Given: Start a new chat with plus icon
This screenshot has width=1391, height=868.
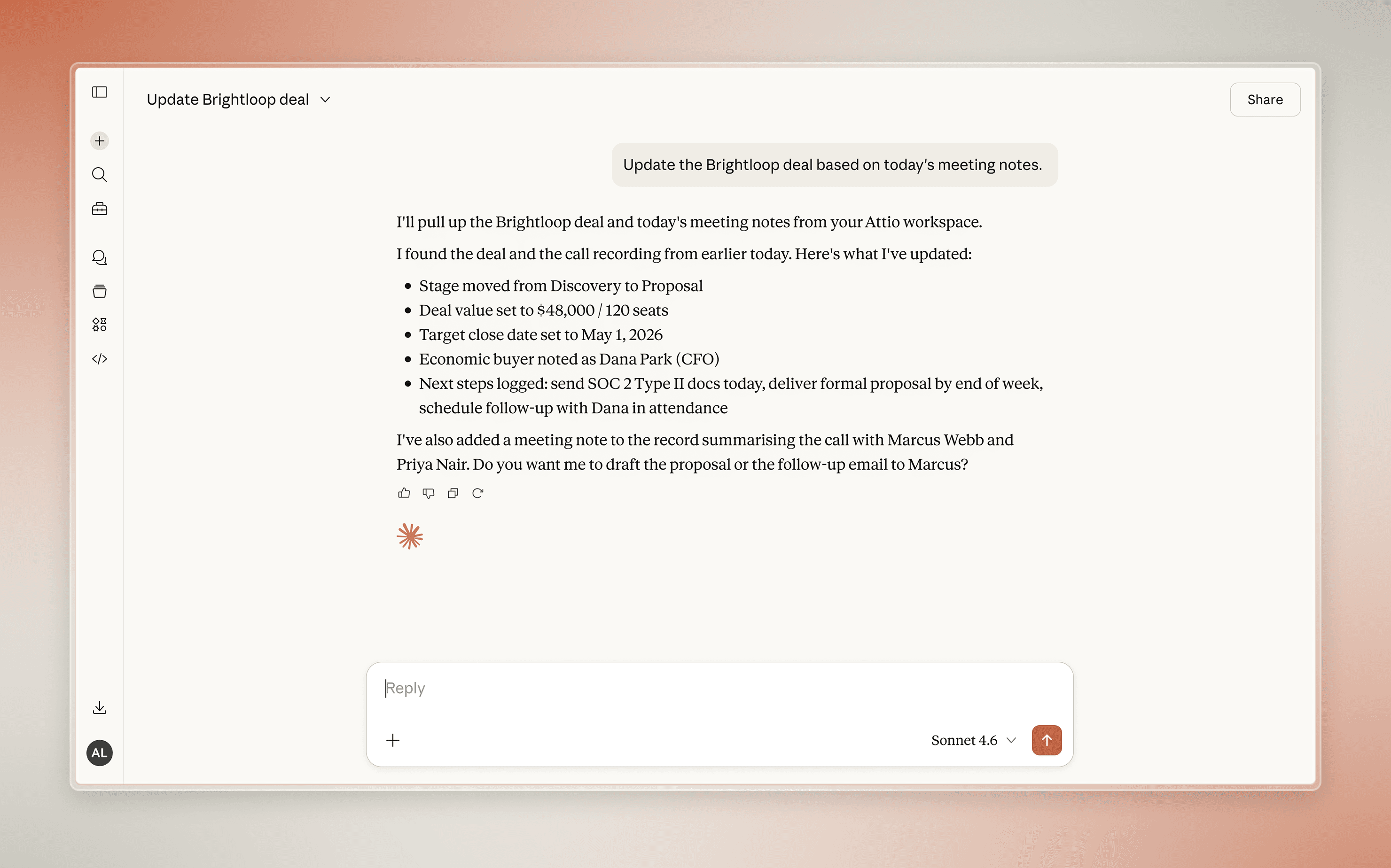Looking at the screenshot, I should click(99, 140).
